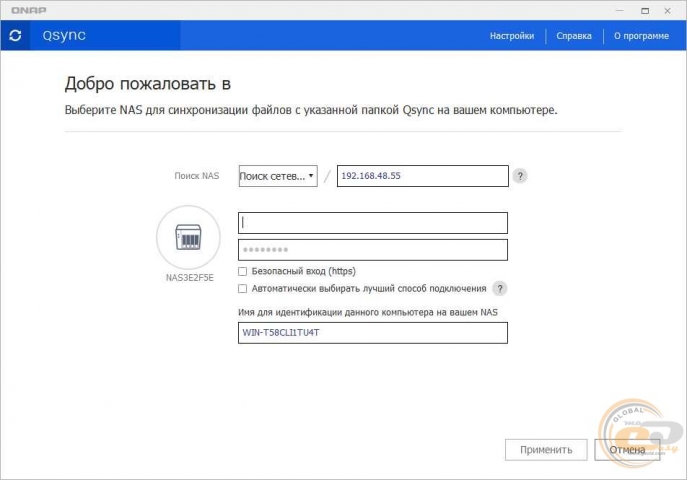
Task: Open the Настройки menu
Action: (x=512, y=36)
